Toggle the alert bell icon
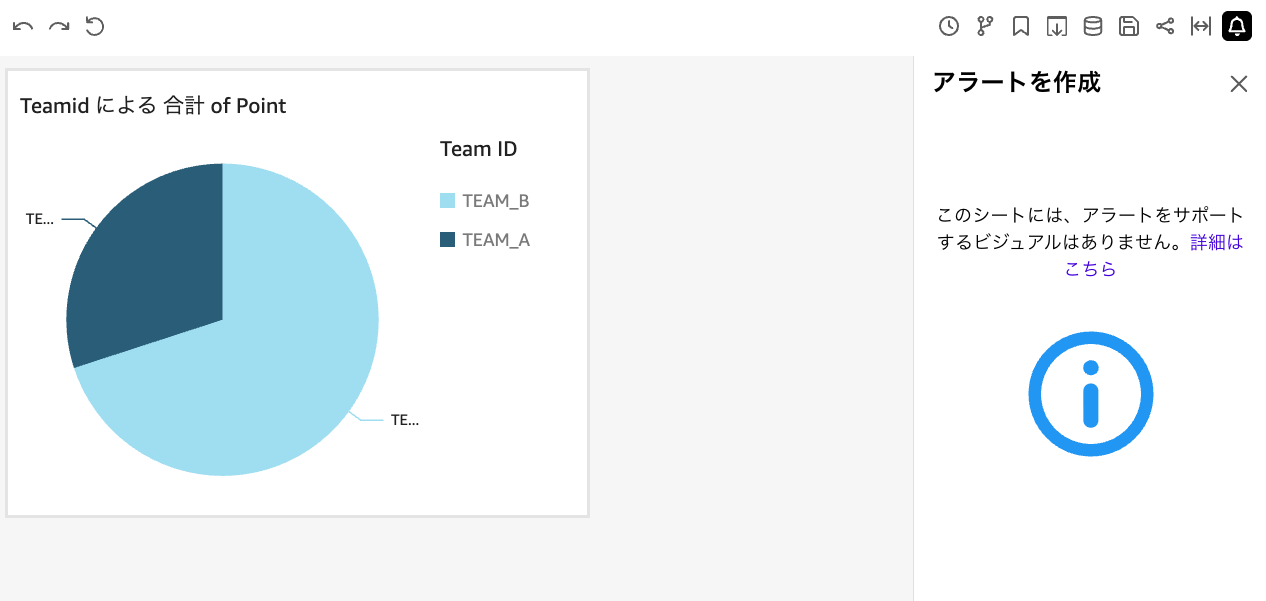 coord(1237,27)
